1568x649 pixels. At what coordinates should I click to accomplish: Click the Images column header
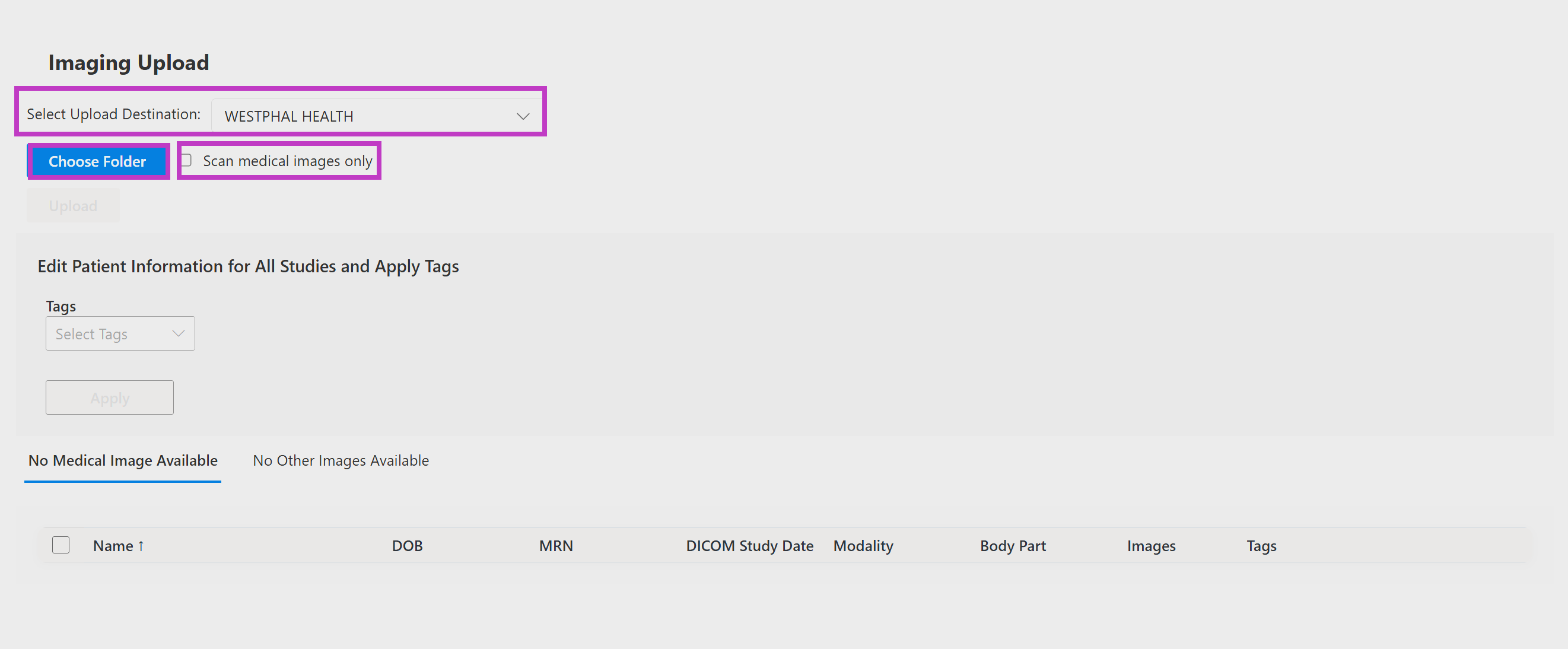point(1151,546)
